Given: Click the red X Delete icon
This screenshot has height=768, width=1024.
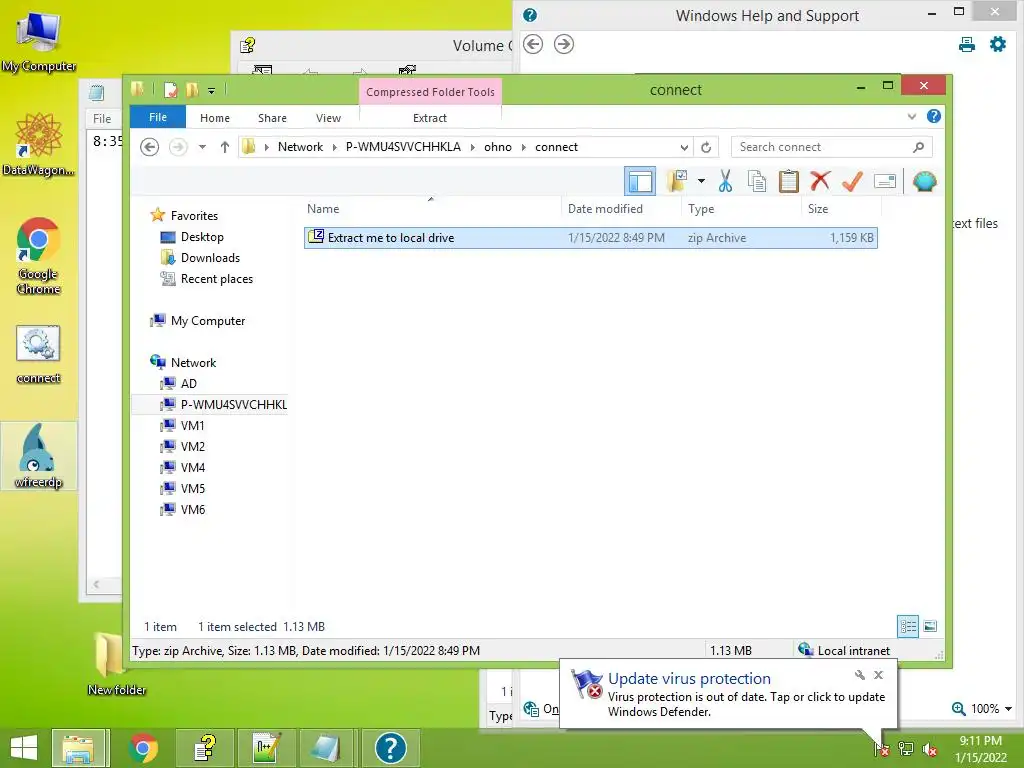Looking at the screenshot, I should coord(820,181).
